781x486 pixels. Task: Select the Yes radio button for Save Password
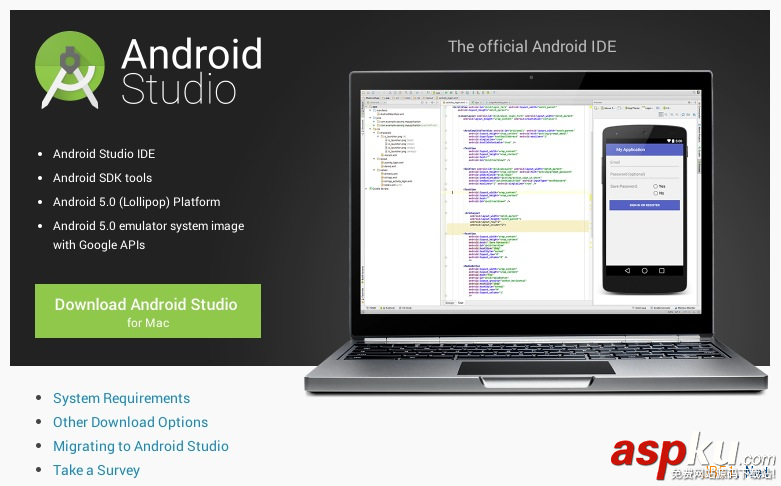(655, 186)
